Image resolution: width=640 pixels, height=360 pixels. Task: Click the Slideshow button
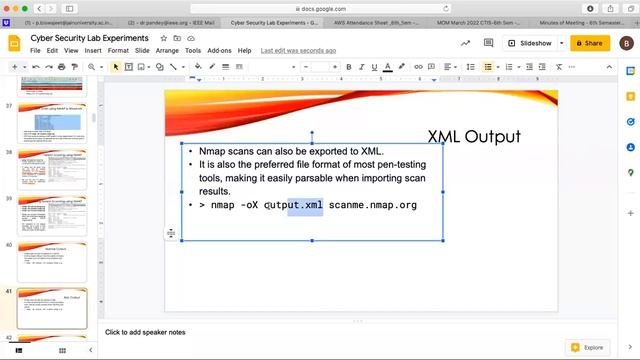[530, 43]
